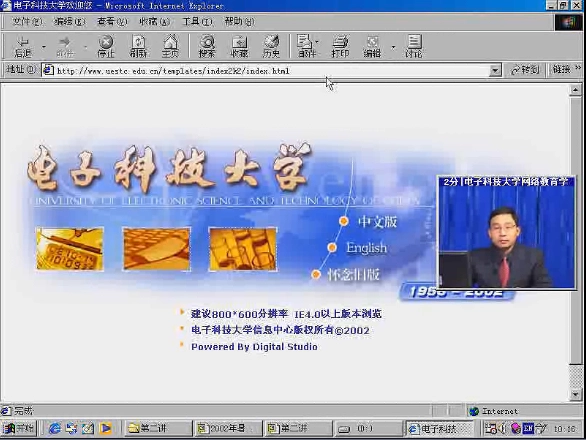Click the 建议800*600分辨率 text line
586x440 pixels.
tap(286, 314)
